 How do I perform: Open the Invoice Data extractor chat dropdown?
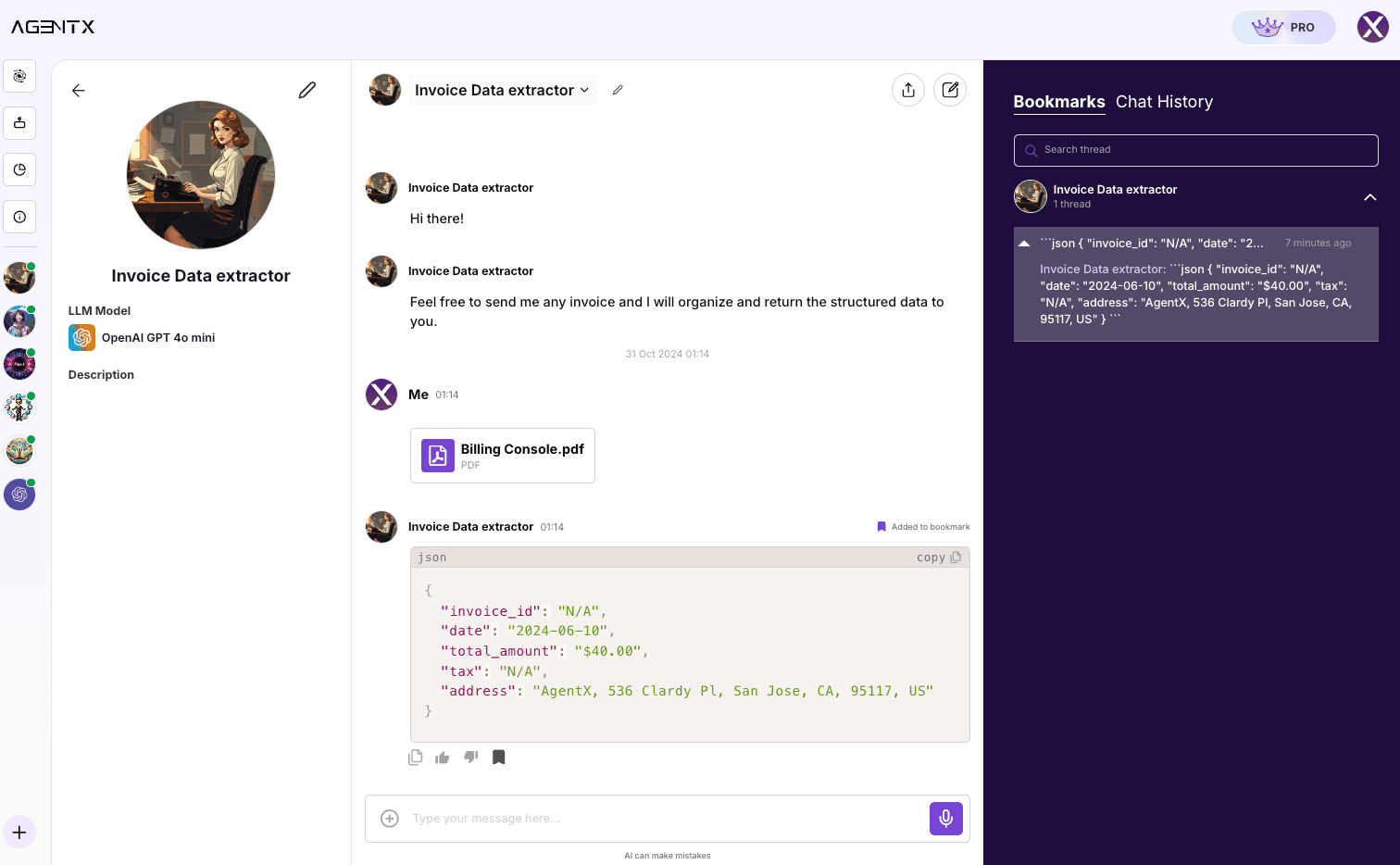click(502, 90)
